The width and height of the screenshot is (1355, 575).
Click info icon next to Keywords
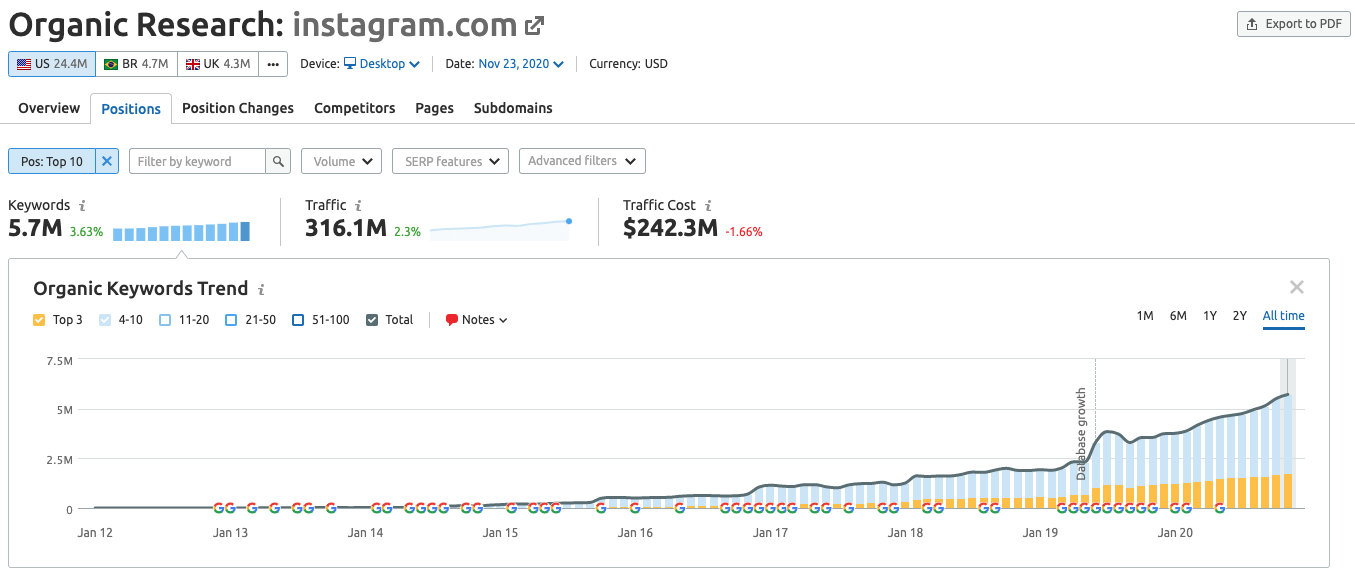point(82,205)
